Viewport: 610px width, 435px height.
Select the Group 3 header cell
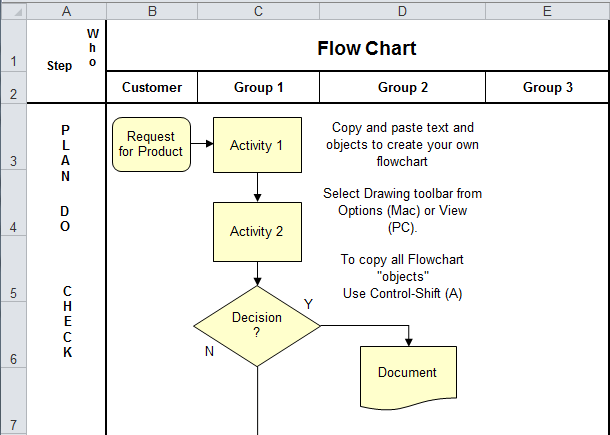point(547,87)
